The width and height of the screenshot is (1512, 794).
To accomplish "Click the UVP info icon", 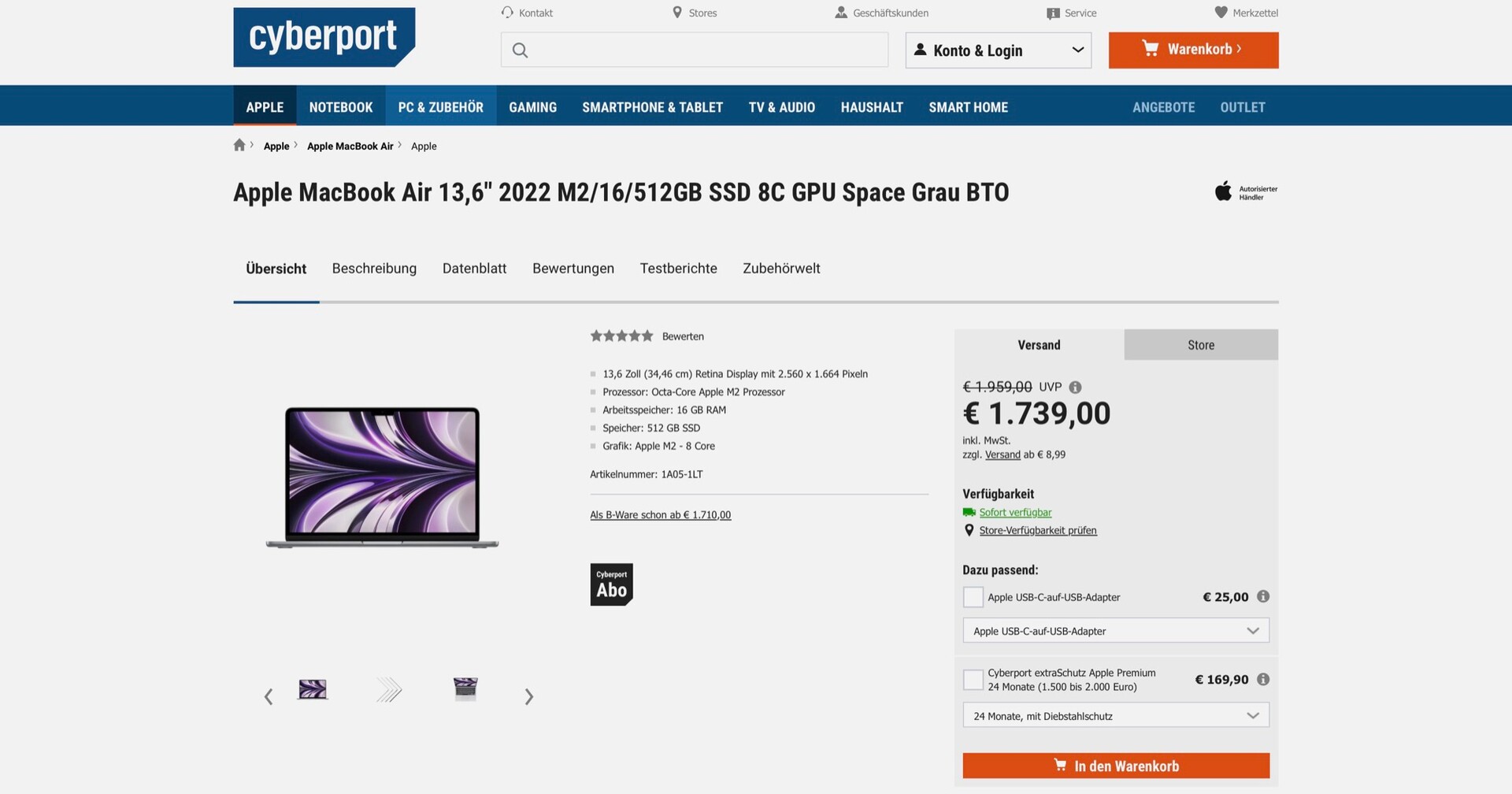I will click(1075, 387).
